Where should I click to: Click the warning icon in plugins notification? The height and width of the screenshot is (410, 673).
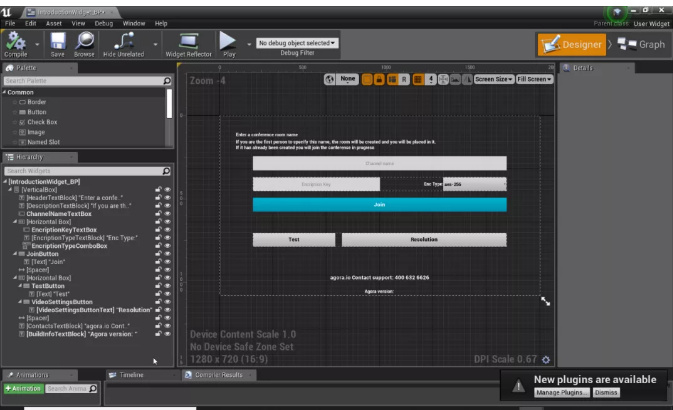[x=518, y=386]
